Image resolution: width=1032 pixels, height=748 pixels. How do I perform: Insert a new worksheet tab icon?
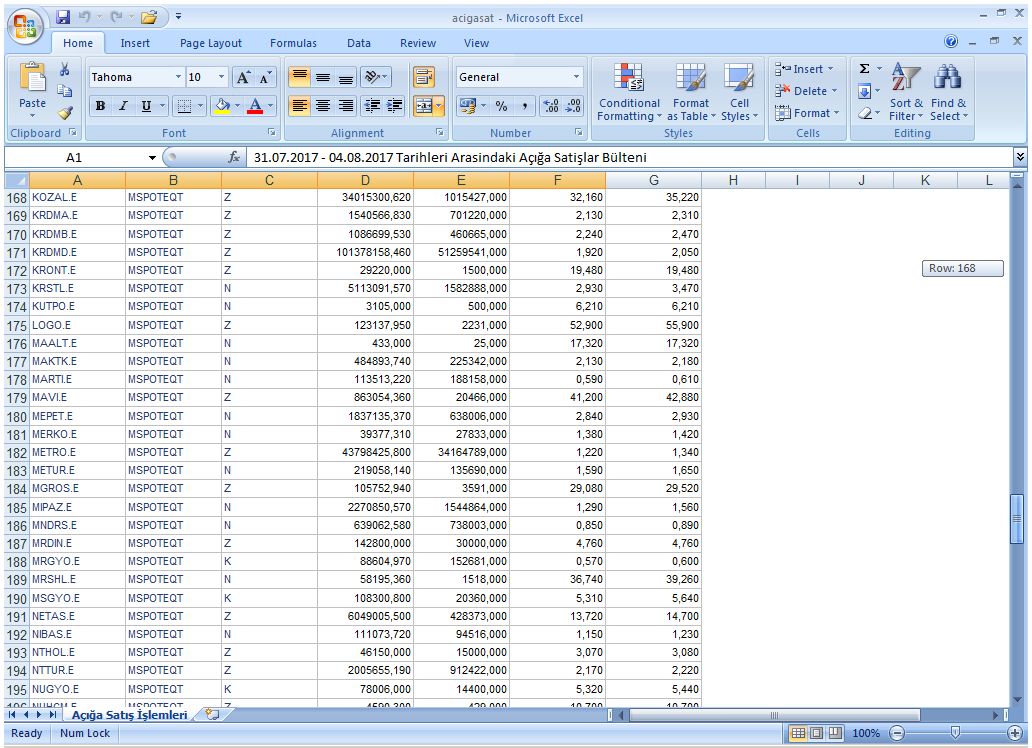(x=212, y=714)
